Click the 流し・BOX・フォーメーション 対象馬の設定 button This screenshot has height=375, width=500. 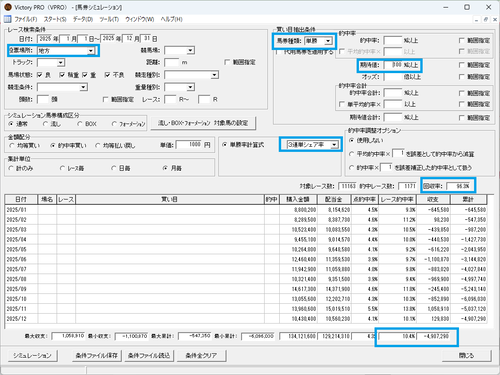pyautogui.click(x=203, y=123)
